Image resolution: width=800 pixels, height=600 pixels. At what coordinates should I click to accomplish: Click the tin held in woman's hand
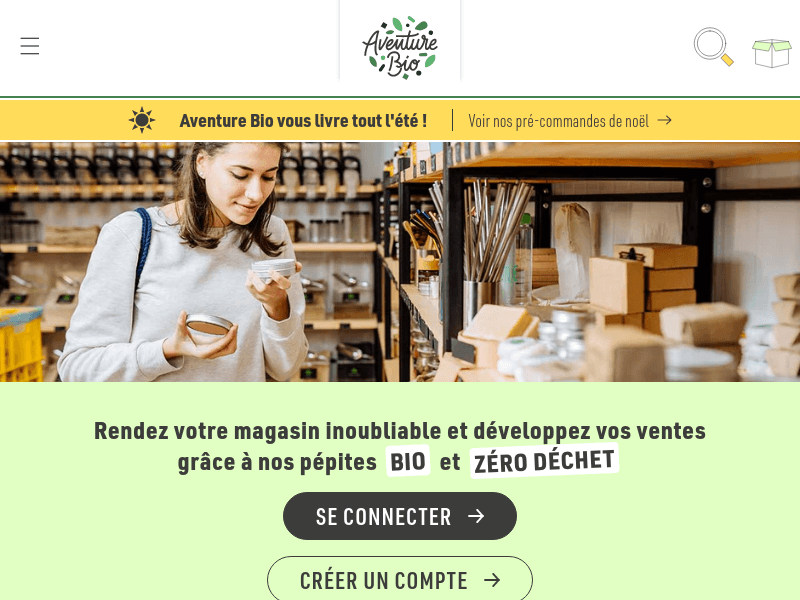coord(274,269)
